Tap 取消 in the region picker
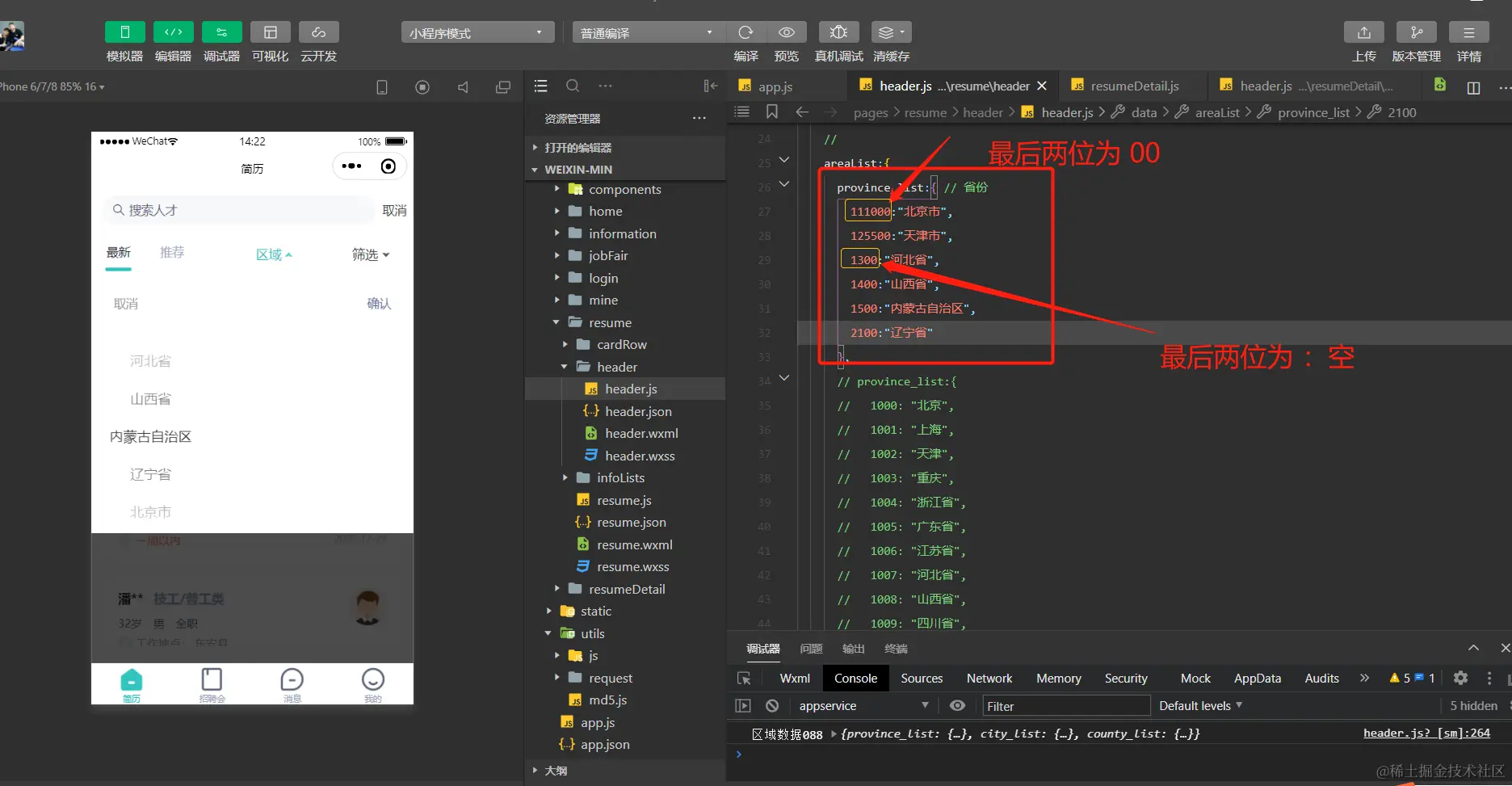Viewport: 1512px width, 786px height. 125,304
